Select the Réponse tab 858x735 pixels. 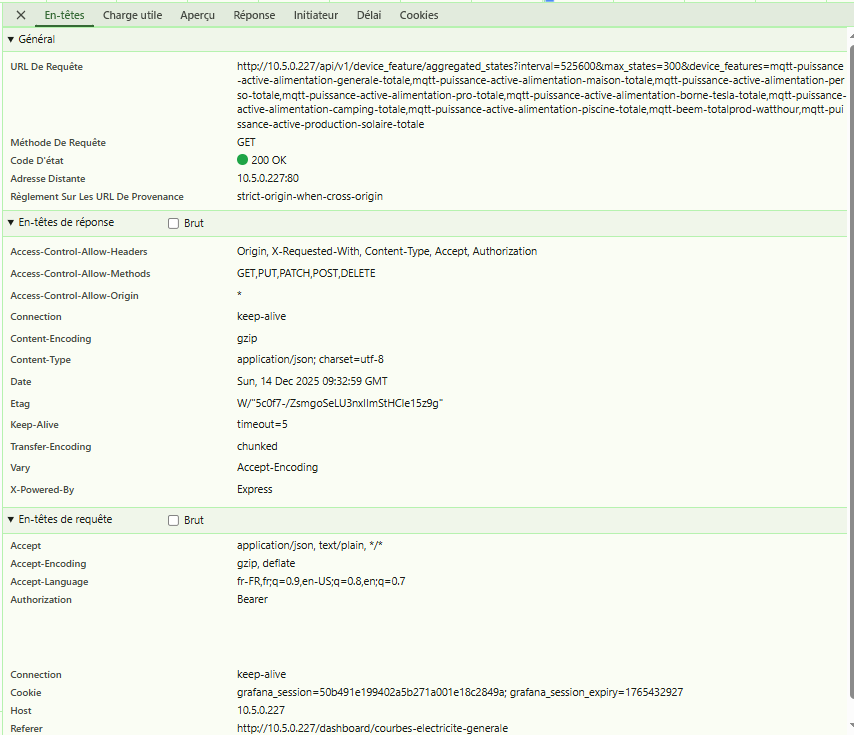click(x=254, y=15)
